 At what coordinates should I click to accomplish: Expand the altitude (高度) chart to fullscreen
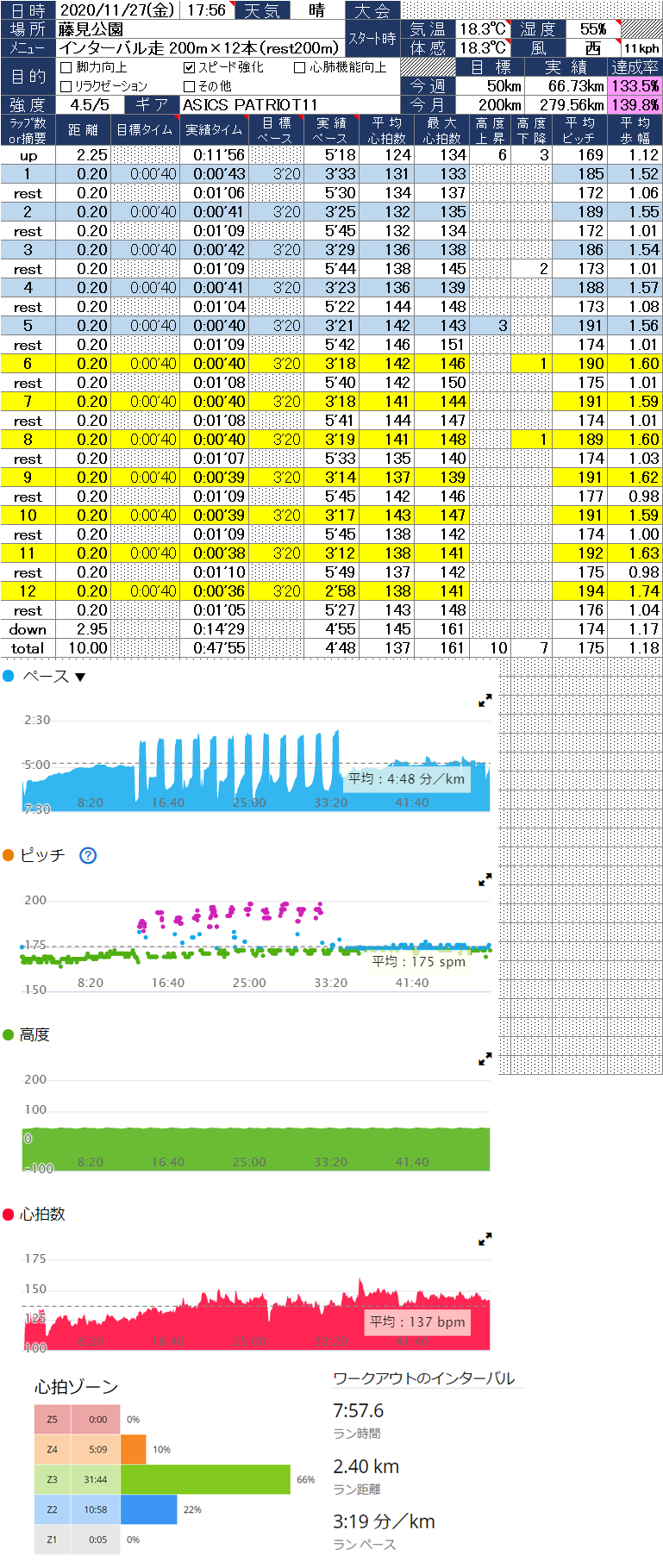pos(485,1059)
